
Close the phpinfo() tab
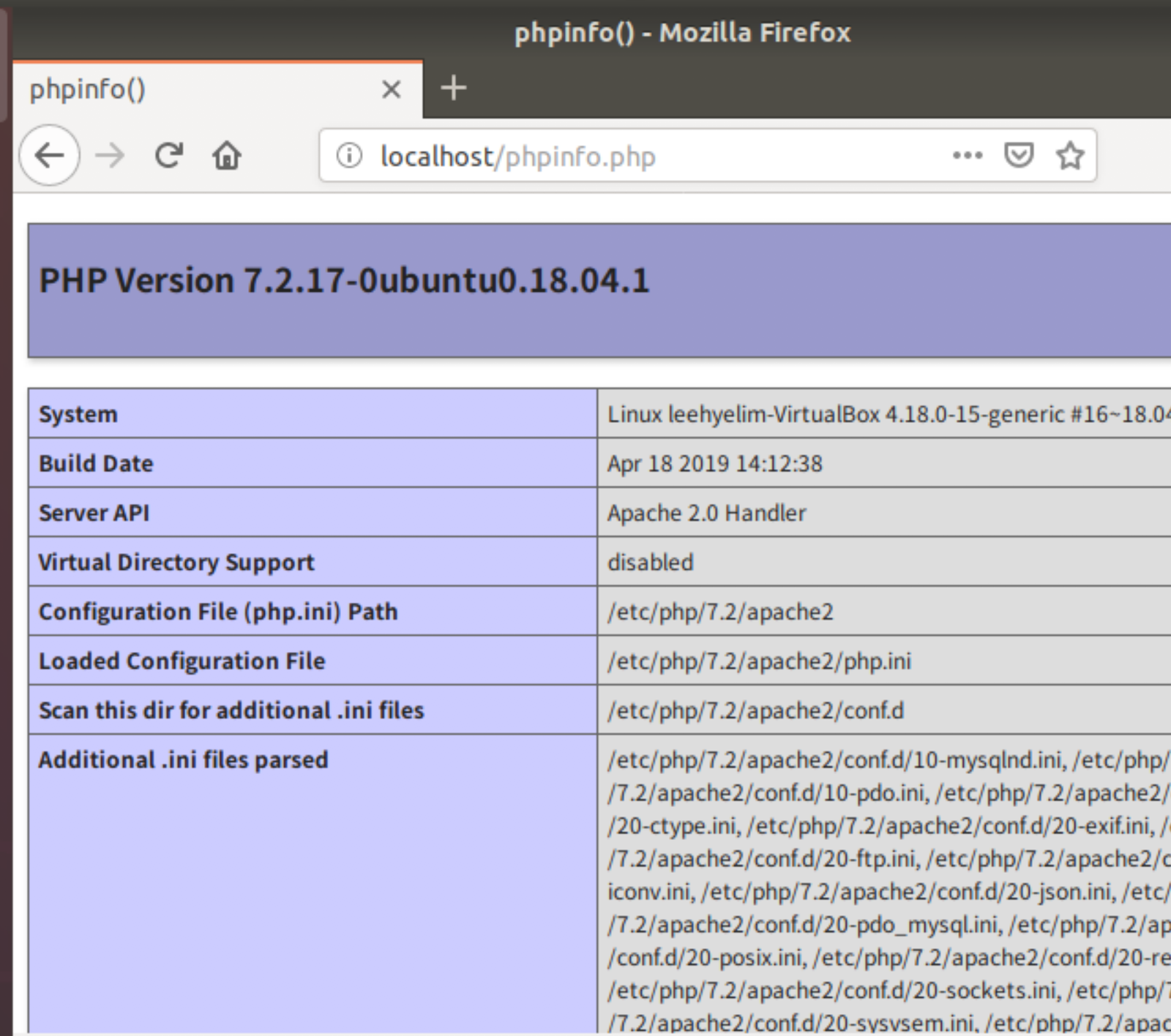[x=392, y=89]
